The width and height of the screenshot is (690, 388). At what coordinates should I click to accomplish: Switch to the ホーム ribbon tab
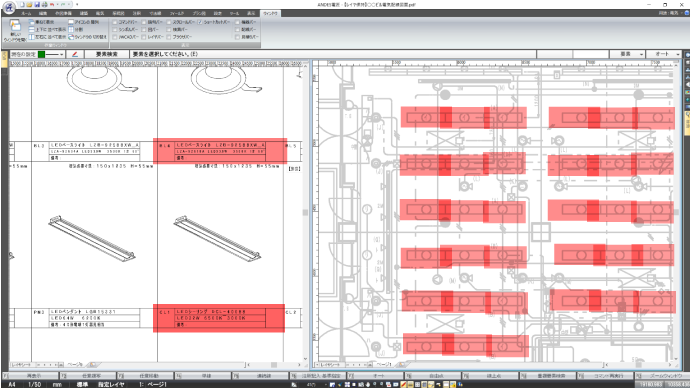point(26,13)
